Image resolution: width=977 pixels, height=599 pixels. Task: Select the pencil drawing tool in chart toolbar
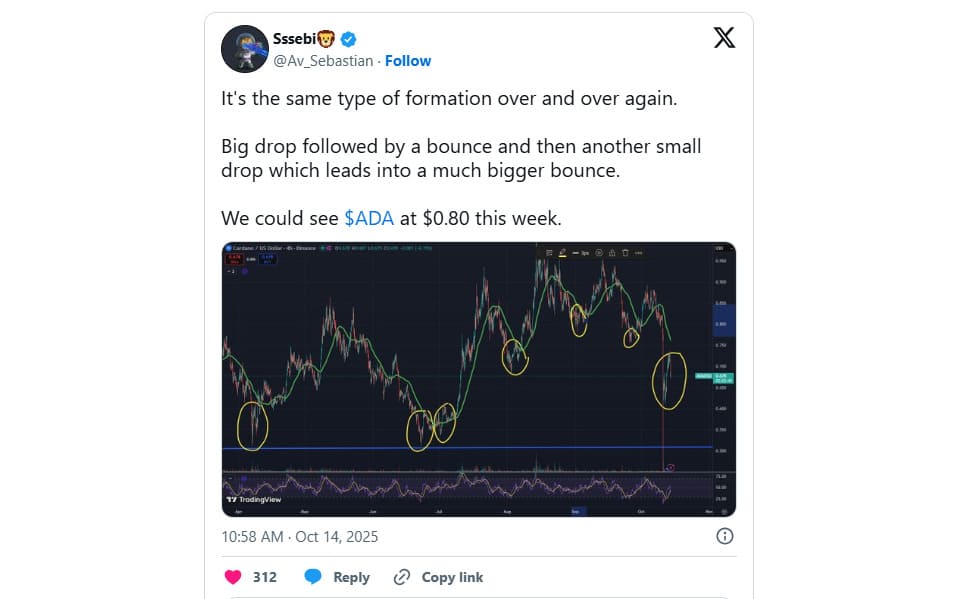563,252
